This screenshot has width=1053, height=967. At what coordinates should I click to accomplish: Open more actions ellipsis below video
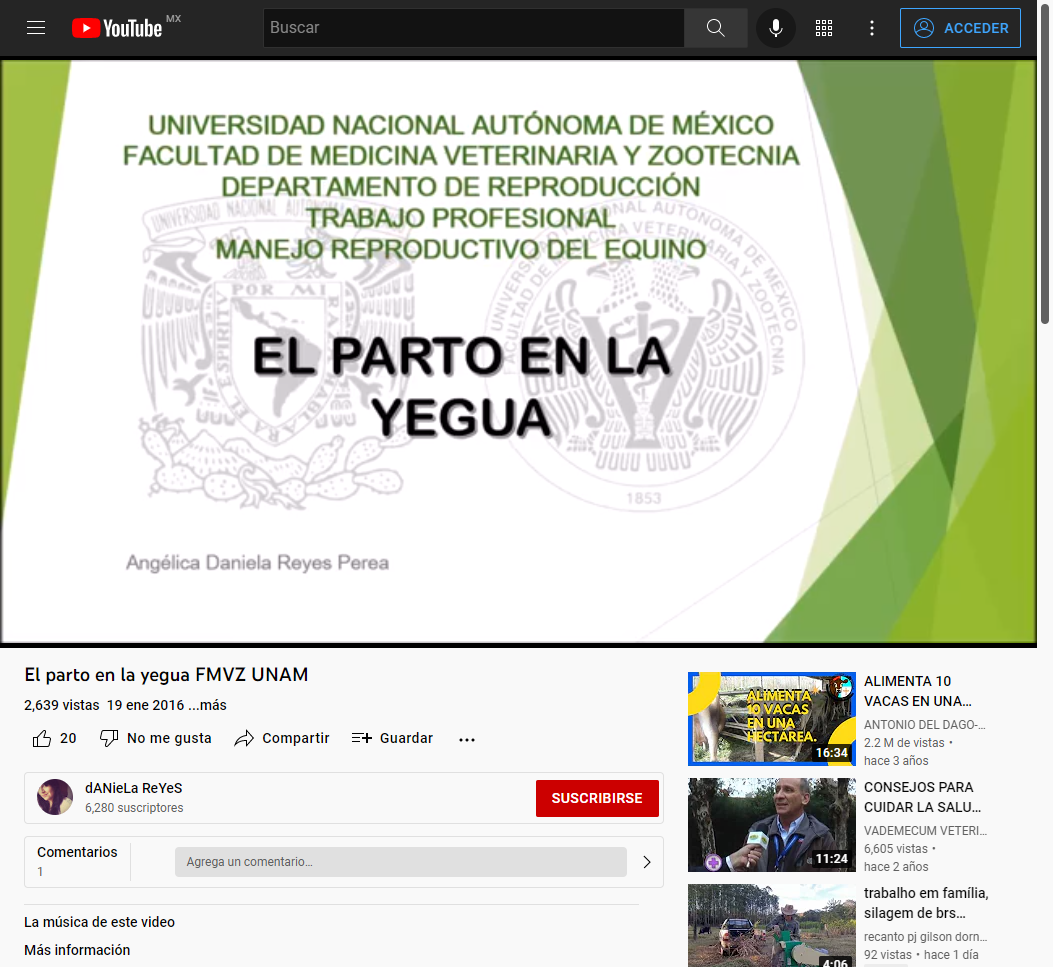click(467, 739)
